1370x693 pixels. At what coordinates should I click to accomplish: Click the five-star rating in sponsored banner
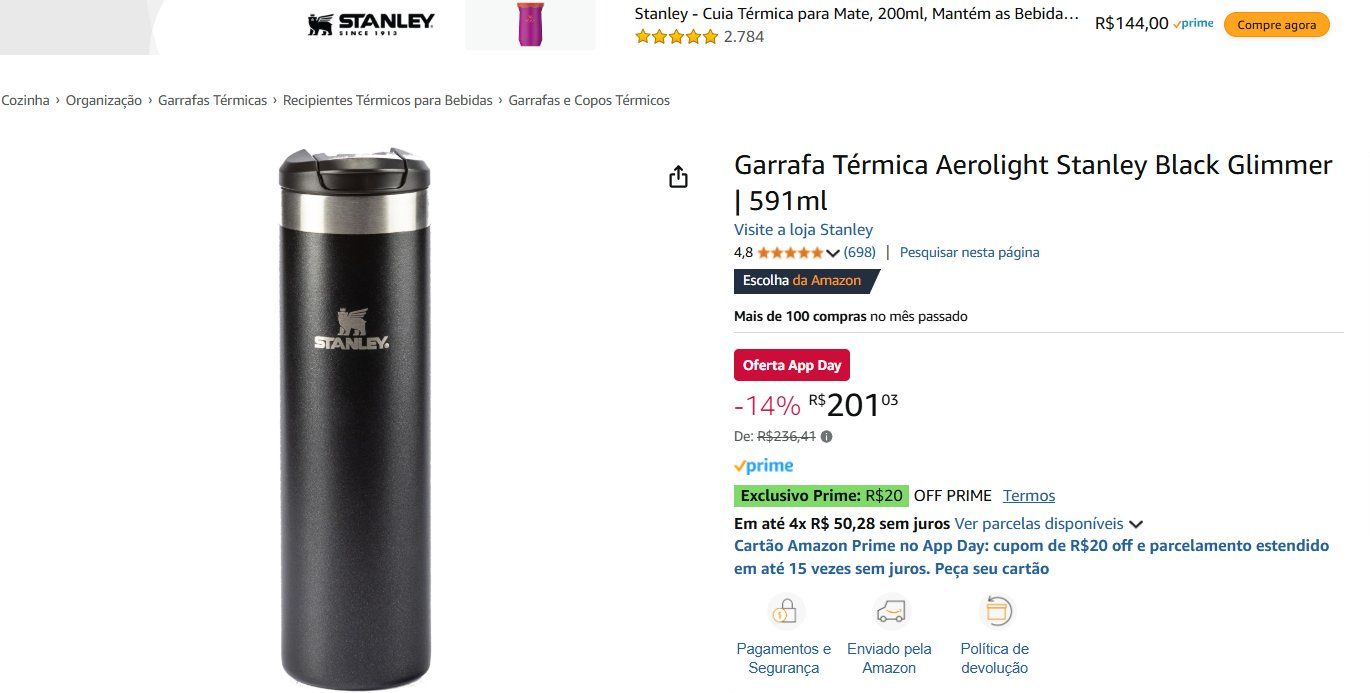click(x=677, y=37)
